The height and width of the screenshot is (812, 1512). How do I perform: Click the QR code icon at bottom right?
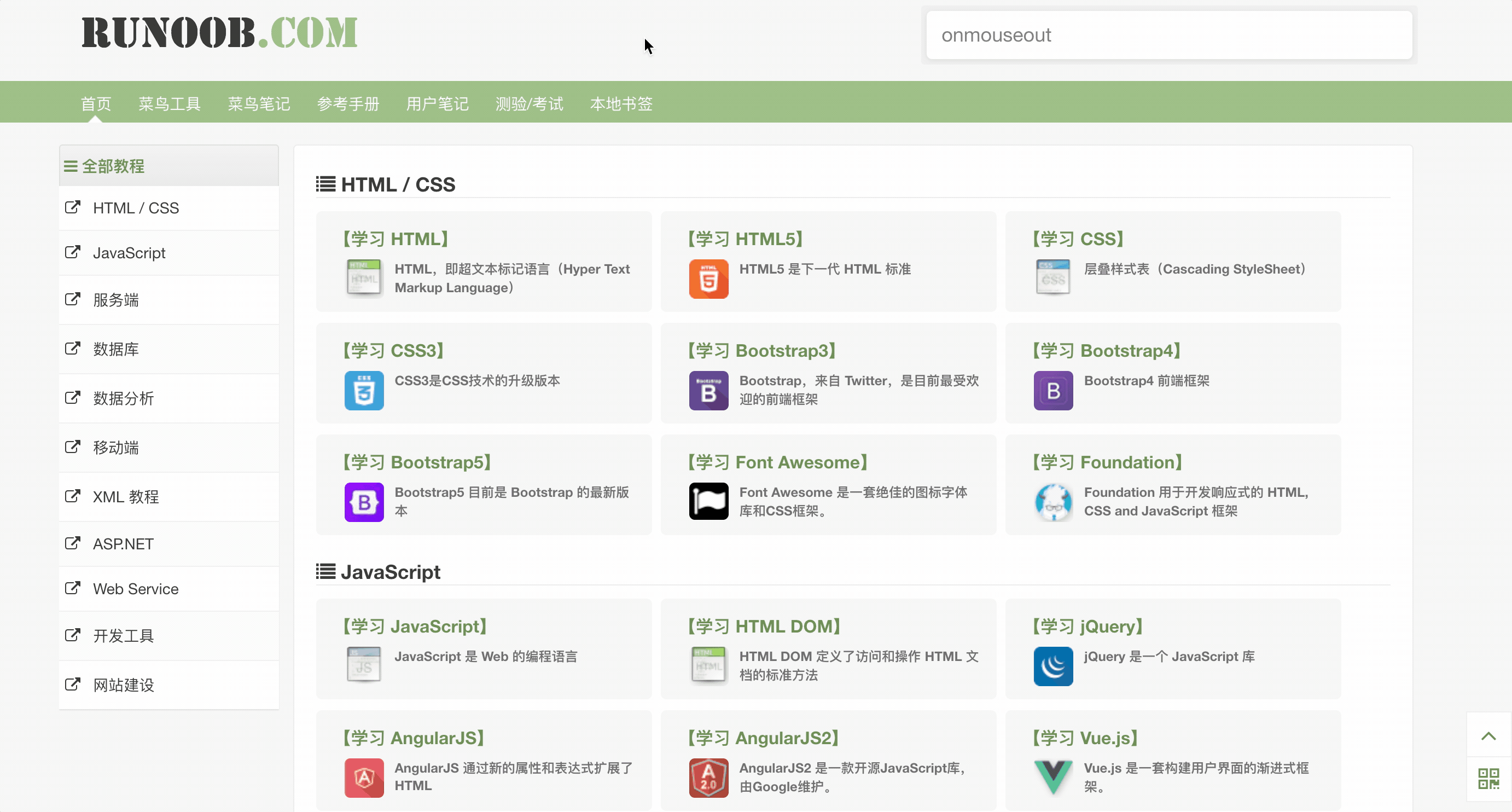(x=1488, y=779)
